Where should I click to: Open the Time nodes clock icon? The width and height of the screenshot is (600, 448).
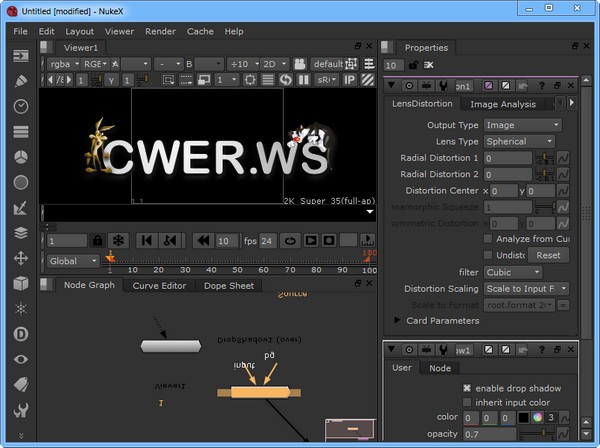[21, 106]
